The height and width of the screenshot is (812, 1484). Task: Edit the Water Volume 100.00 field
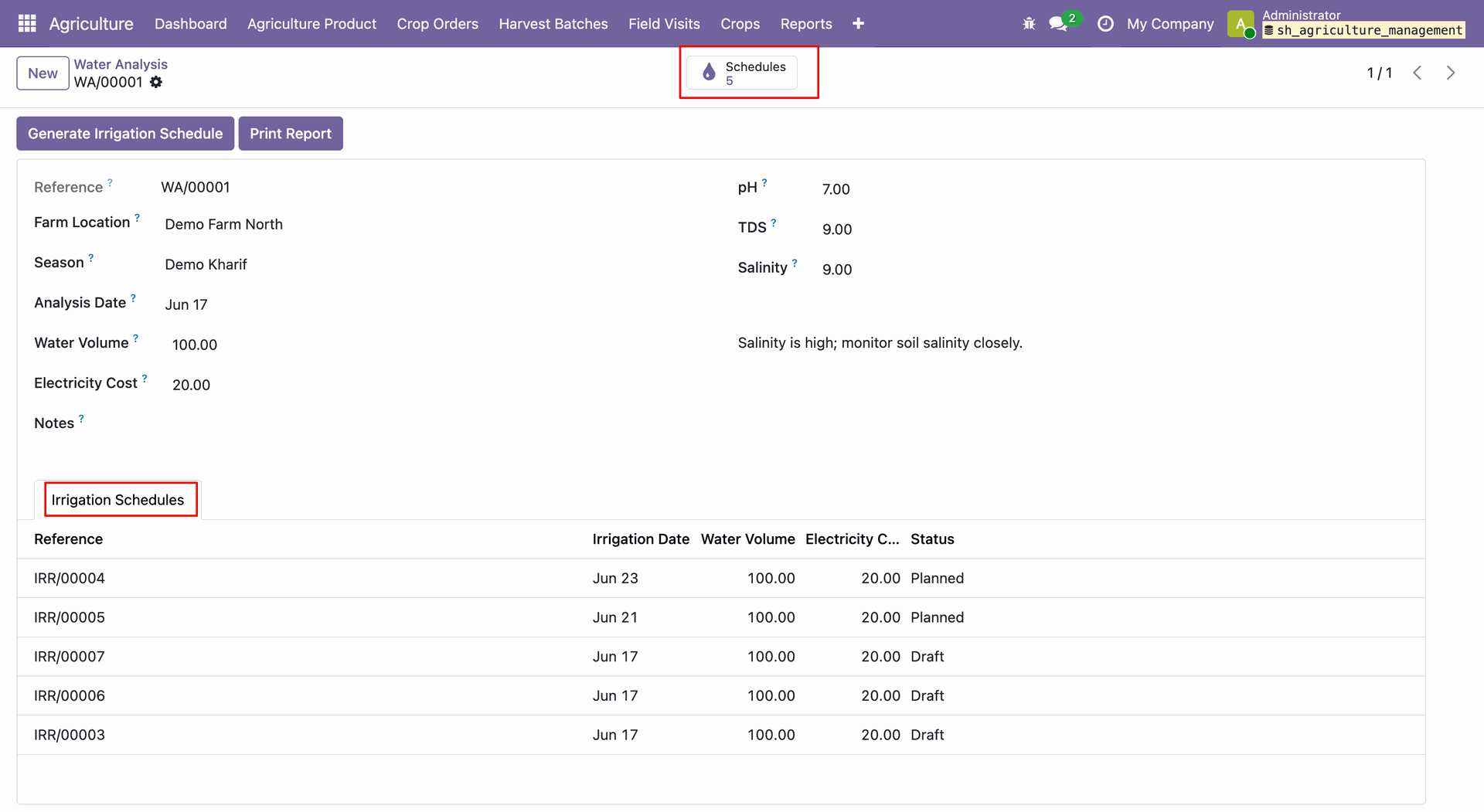195,345
